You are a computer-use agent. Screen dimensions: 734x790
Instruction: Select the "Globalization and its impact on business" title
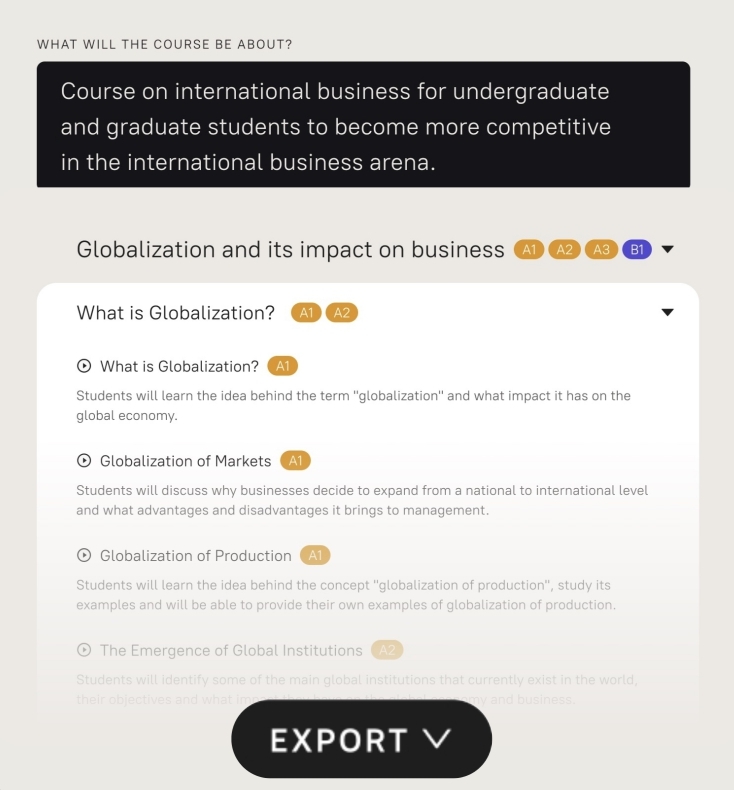(290, 250)
